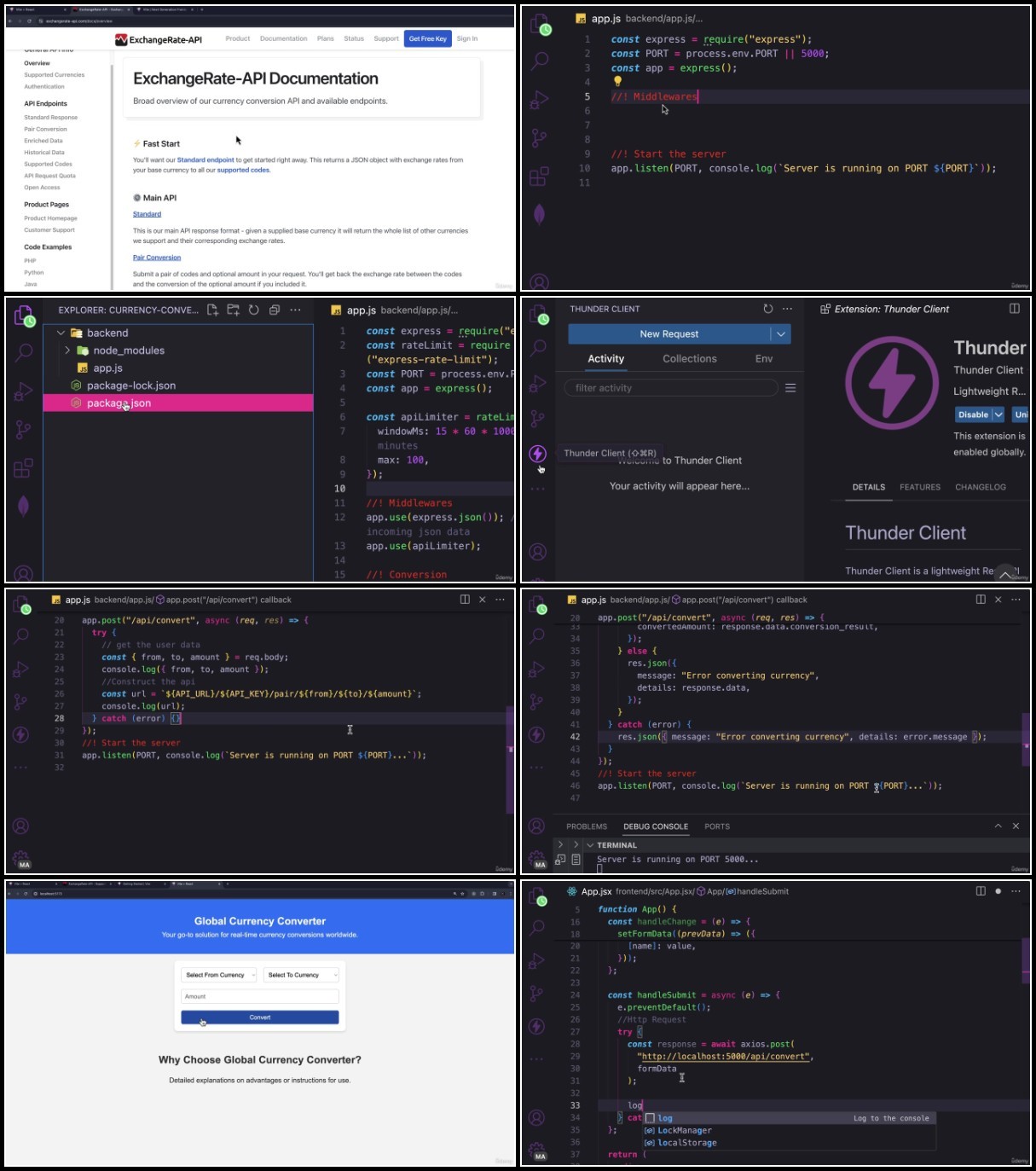The width and height of the screenshot is (1036, 1171).
Task: Select package-lock.json in Explorer
Action: pos(178,386)
